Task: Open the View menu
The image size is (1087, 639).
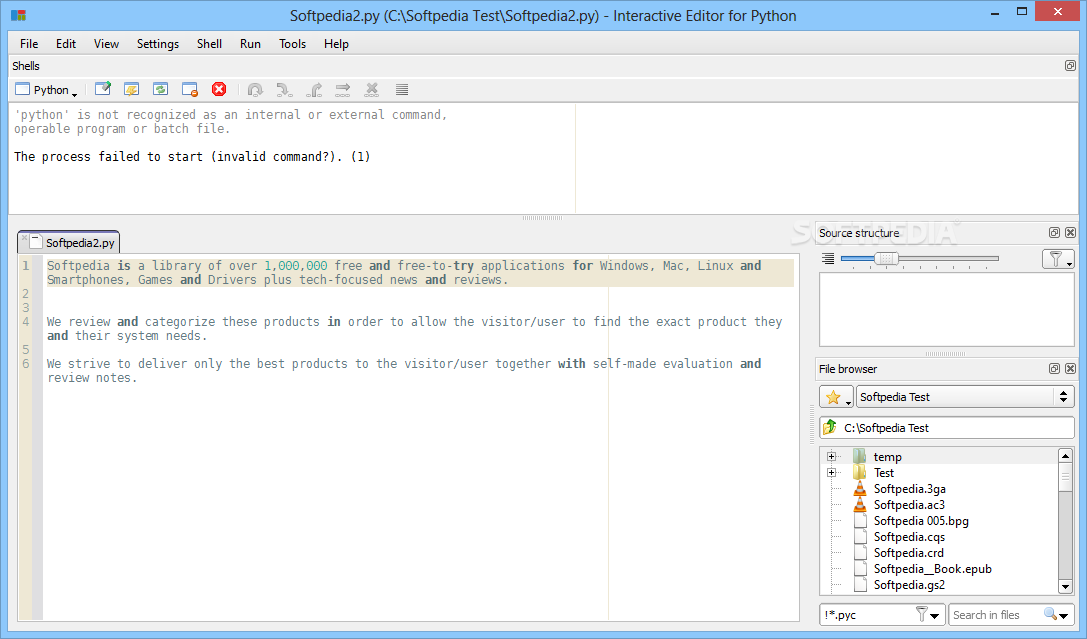Action: (106, 44)
